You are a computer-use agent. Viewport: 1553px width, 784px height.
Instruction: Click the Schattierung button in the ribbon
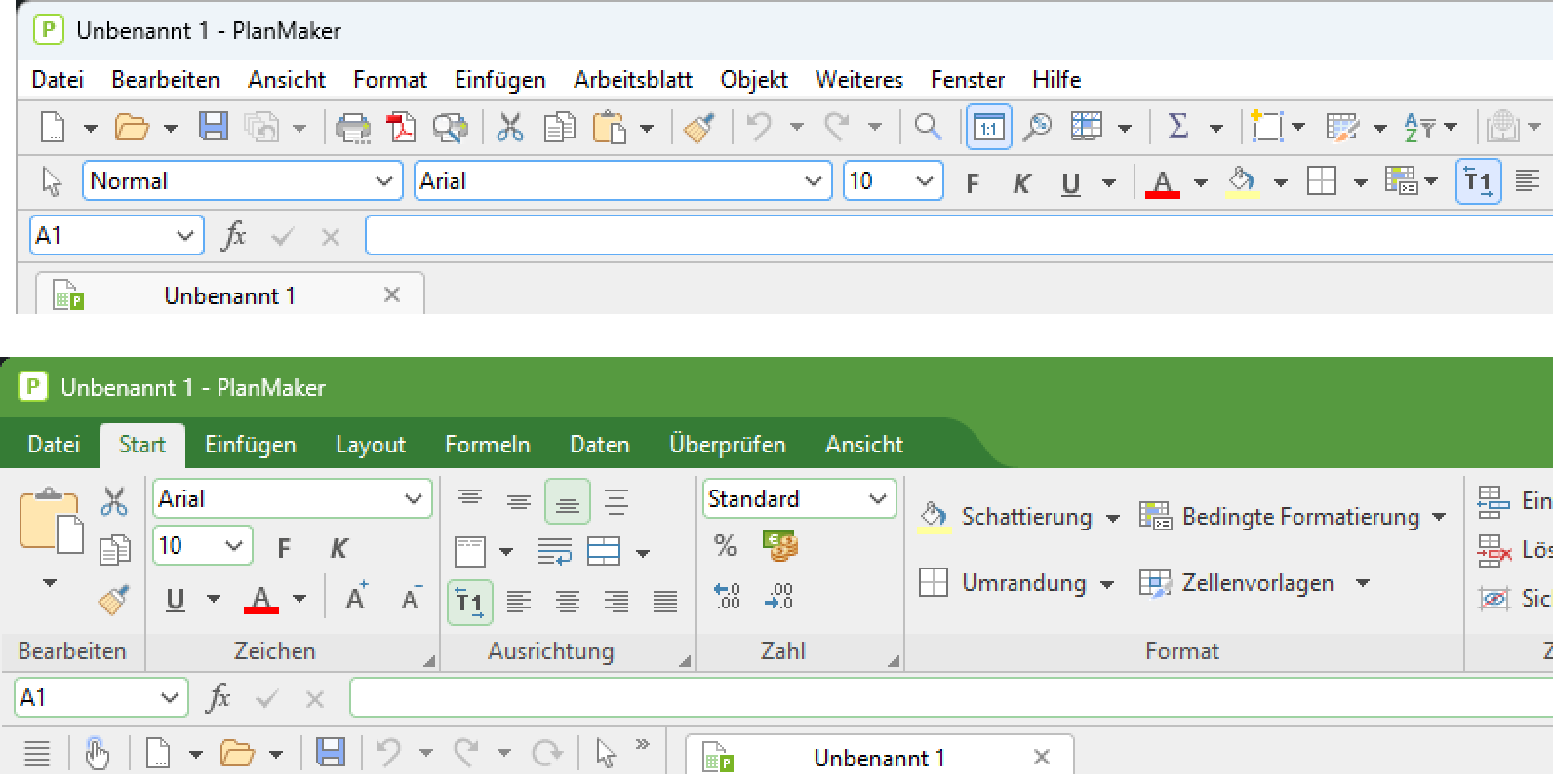point(1018,517)
